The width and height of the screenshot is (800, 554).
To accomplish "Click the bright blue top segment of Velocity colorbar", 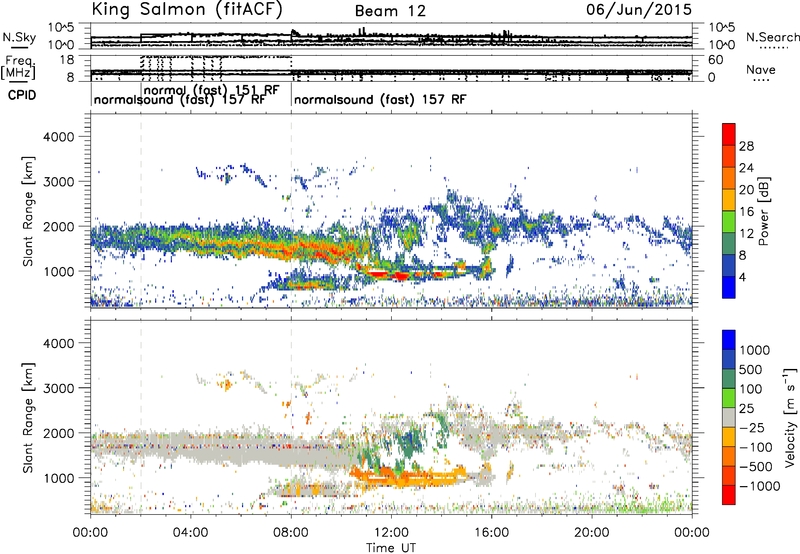I will pos(729,340).
